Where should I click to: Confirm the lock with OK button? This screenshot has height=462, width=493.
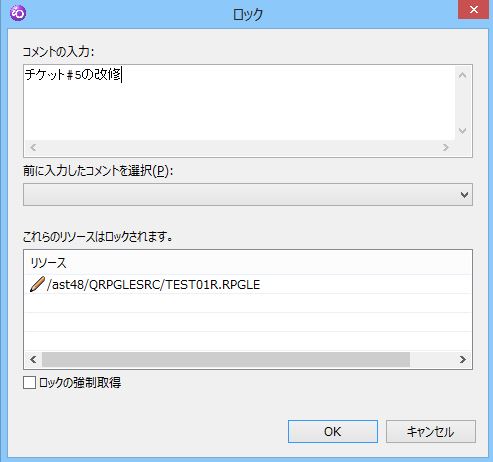[x=333, y=432]
